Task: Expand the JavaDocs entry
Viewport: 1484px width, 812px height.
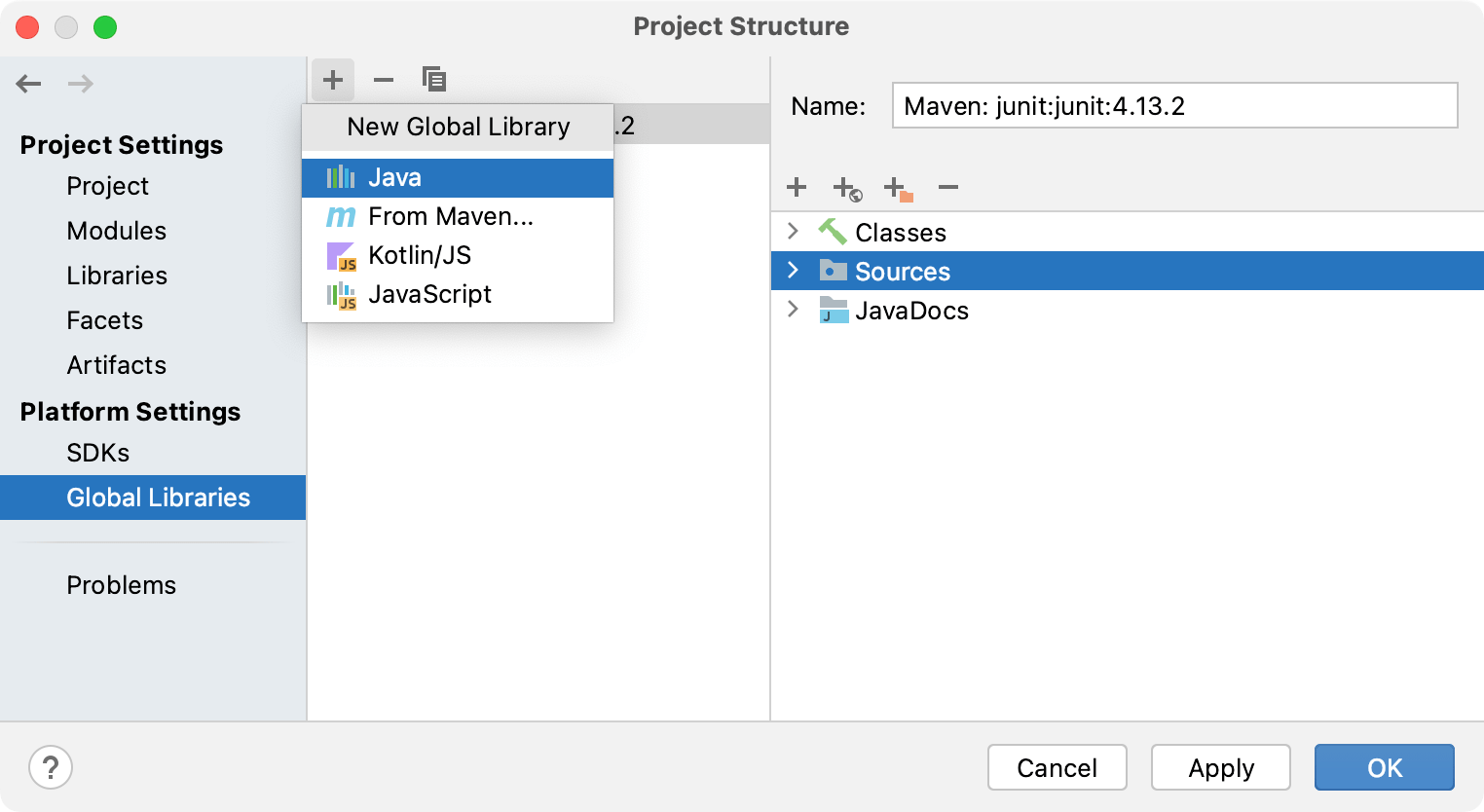Action: click(793, 311)
